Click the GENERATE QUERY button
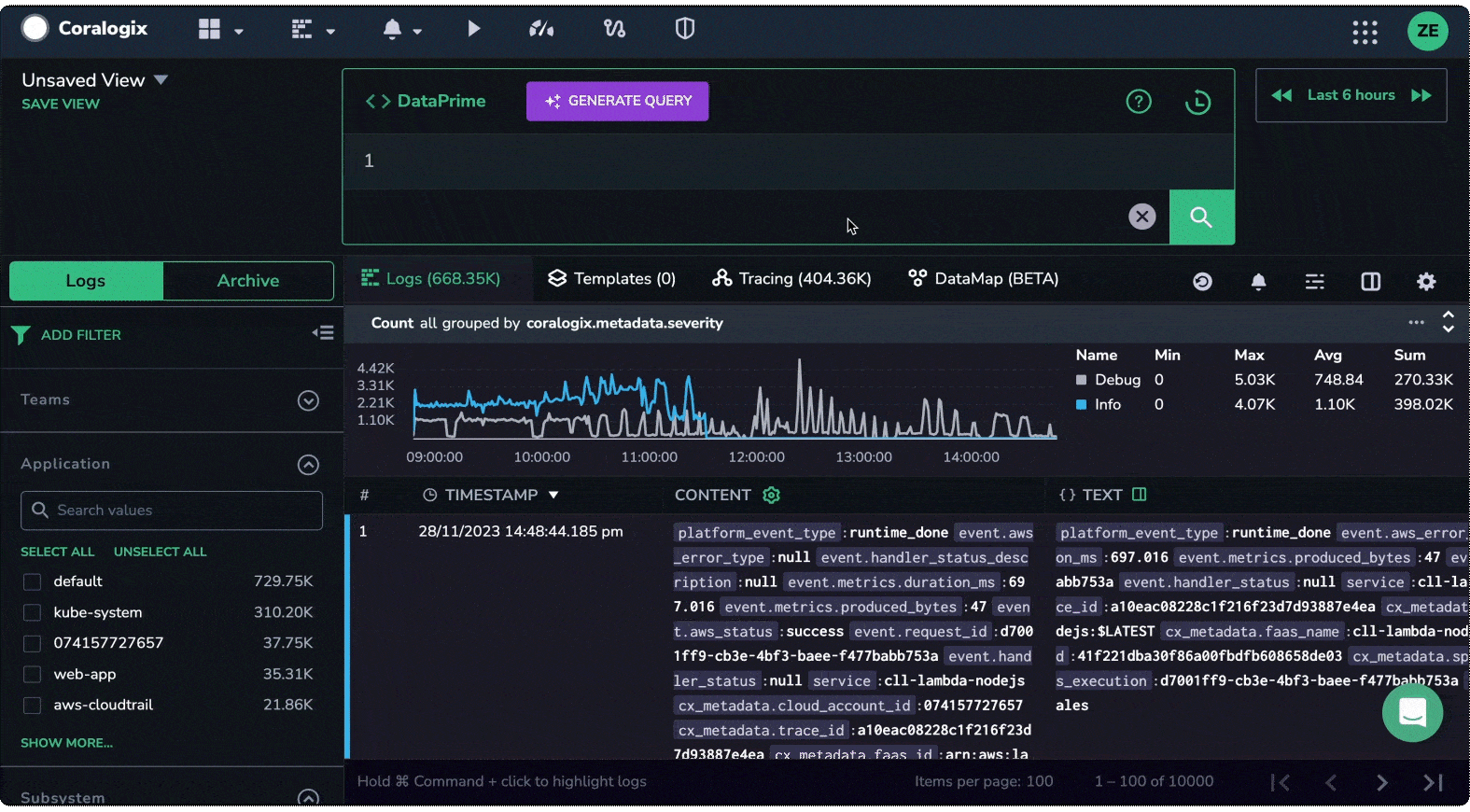The image size is (1470, 812). pyautogui.click(x=617, y=101)
